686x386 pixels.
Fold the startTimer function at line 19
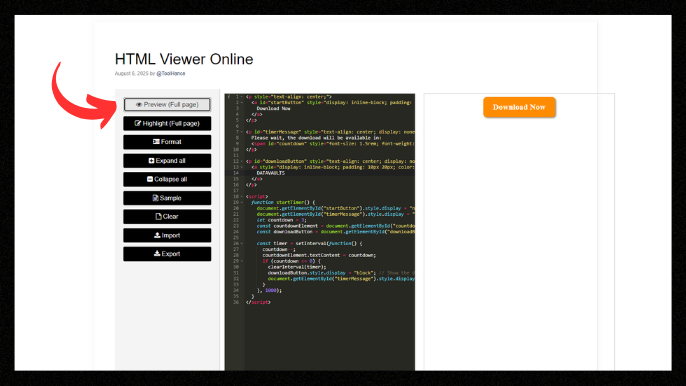click(x=242, y=202)
